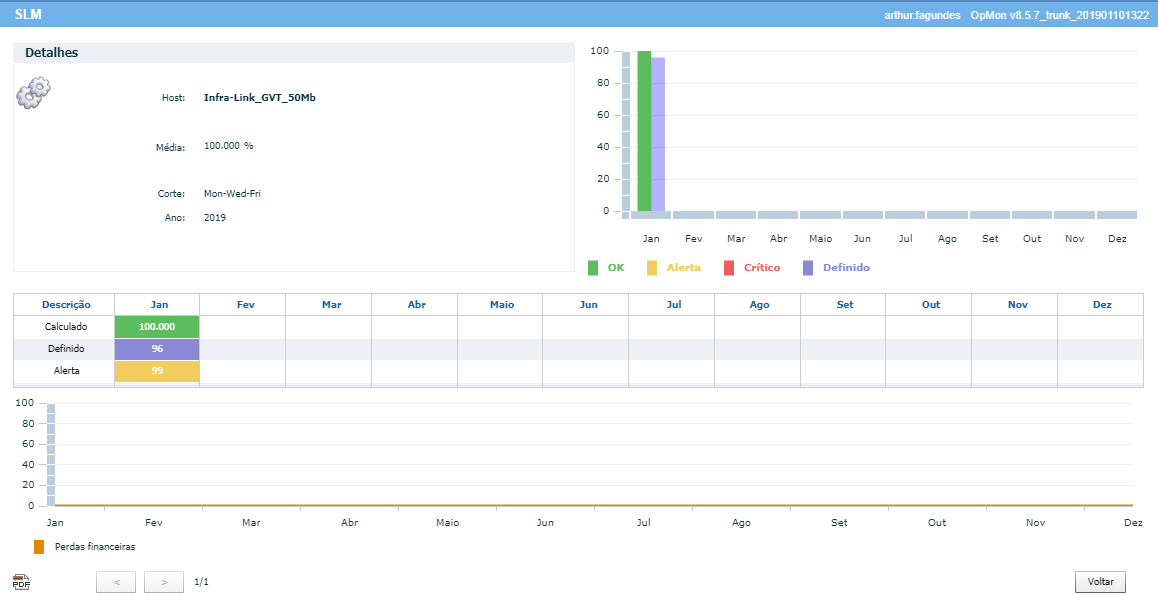This screenshot has height=595, width=1158.
Task: Select the Alerta 99 January cell
Action: coord(157,371)
